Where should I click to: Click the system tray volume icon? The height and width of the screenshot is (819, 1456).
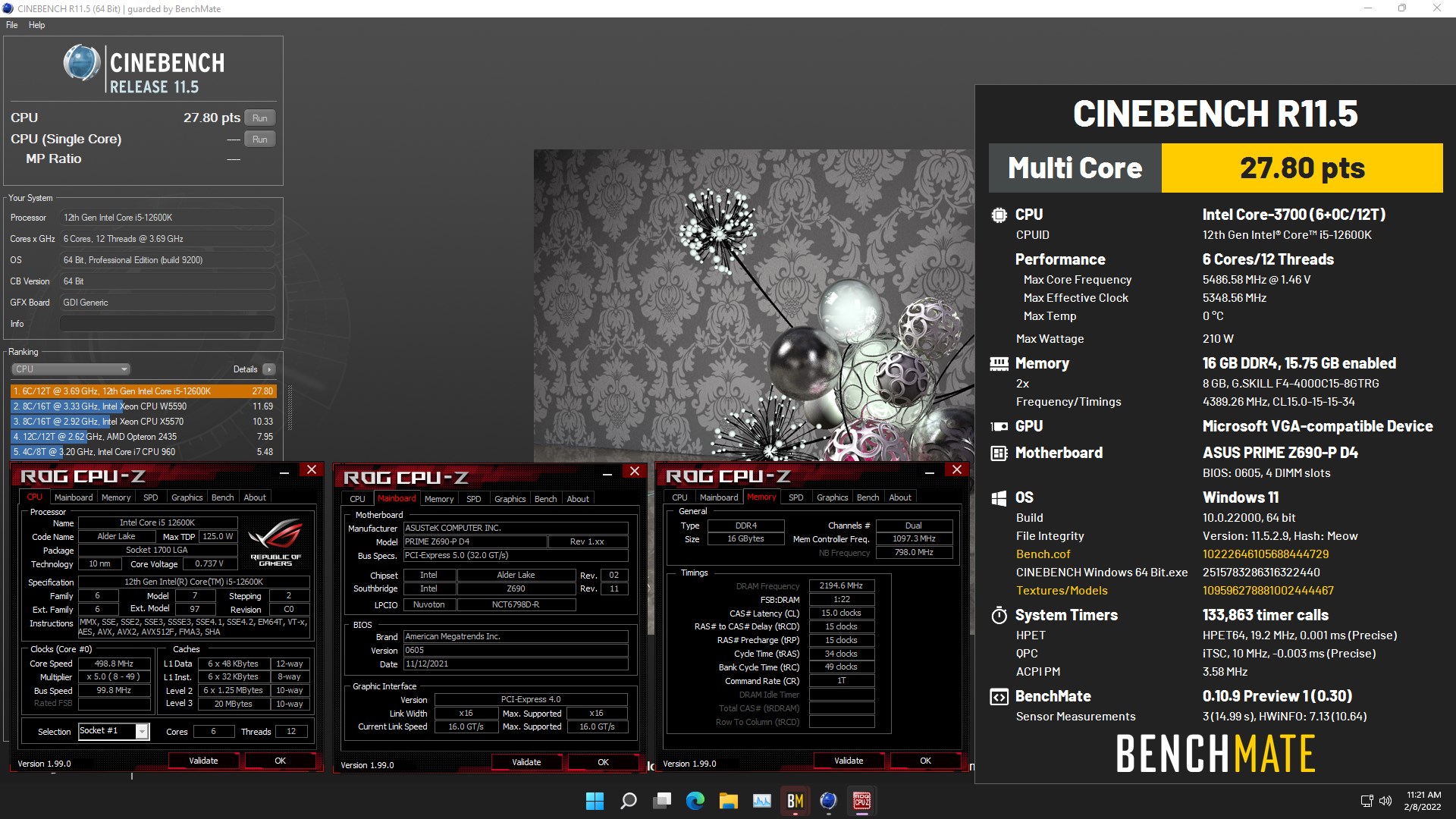tap(1385, 801)
